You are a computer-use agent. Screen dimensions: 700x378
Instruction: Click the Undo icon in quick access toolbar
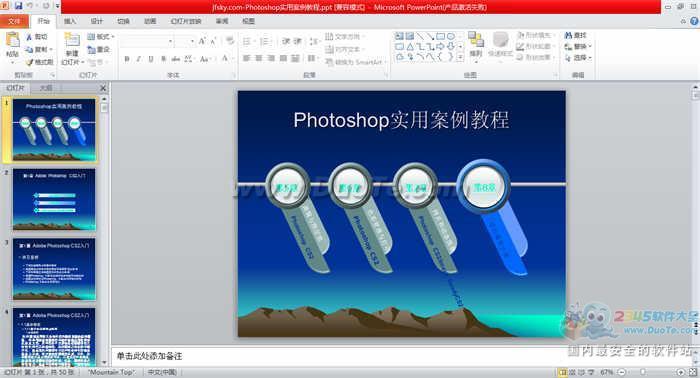tap(30, 6)
